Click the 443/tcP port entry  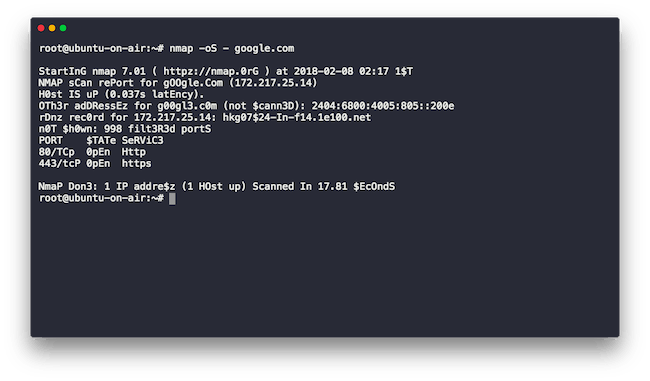pyautogui.click(x=59, y=164)
